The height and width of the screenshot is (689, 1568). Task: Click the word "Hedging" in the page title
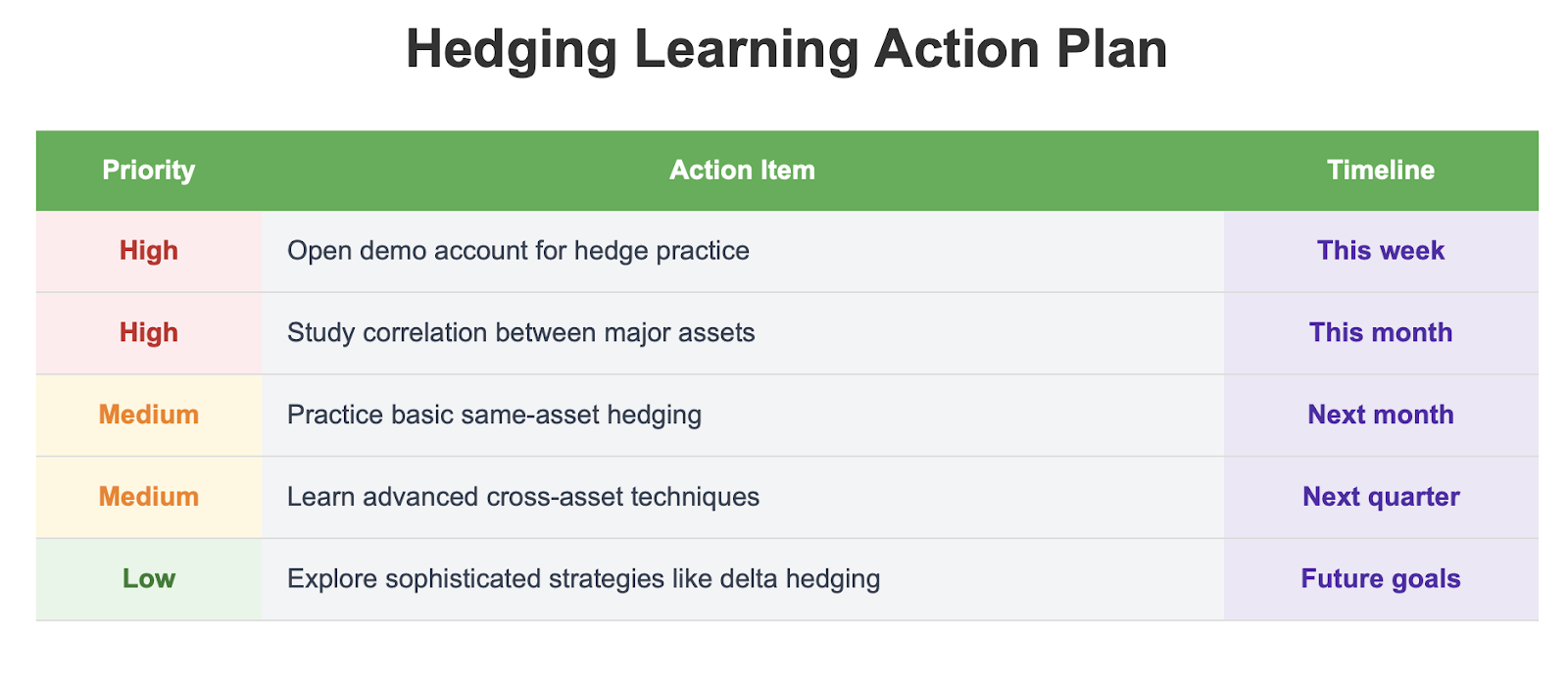click(511, 50)
